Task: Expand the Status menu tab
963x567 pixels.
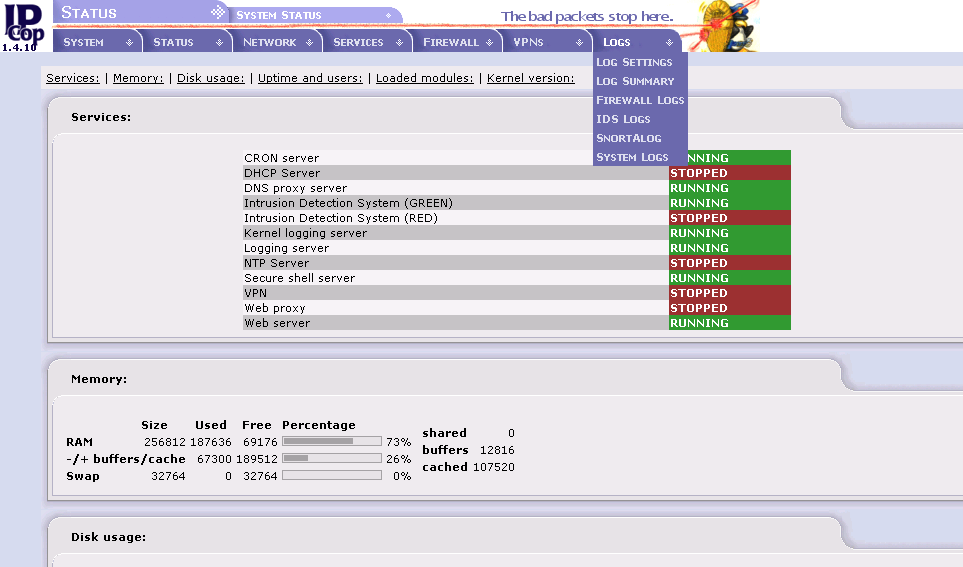Action: point(173,42)
